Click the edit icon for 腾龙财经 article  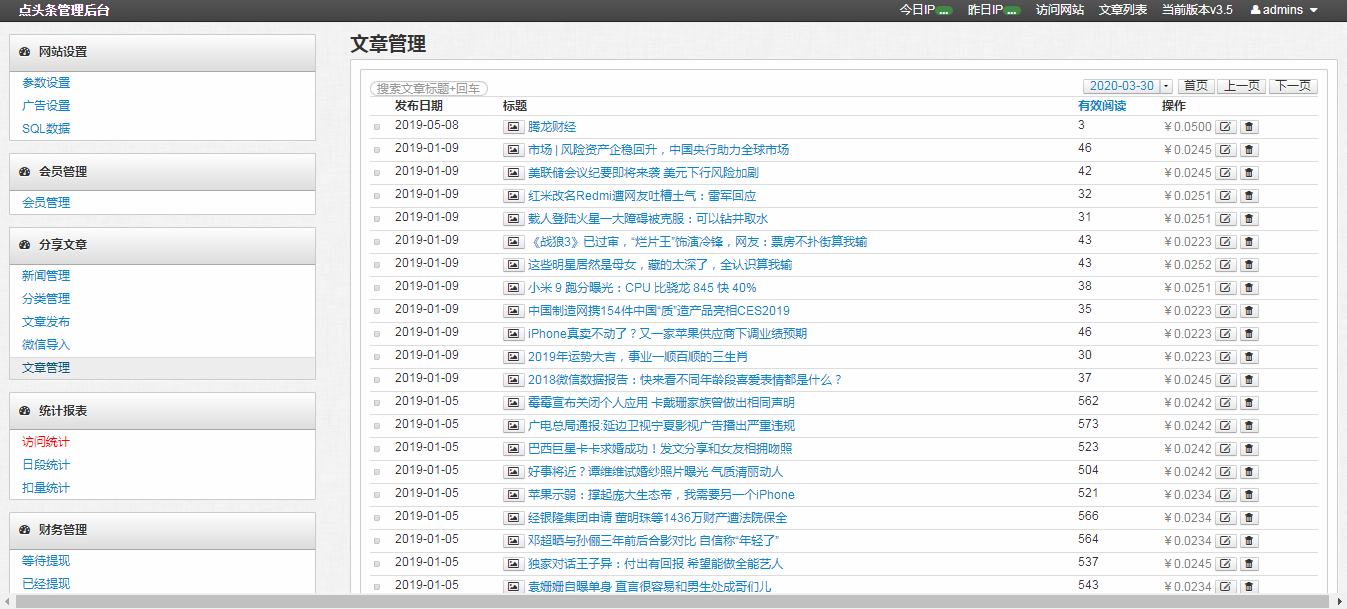tap(1225, 127)
